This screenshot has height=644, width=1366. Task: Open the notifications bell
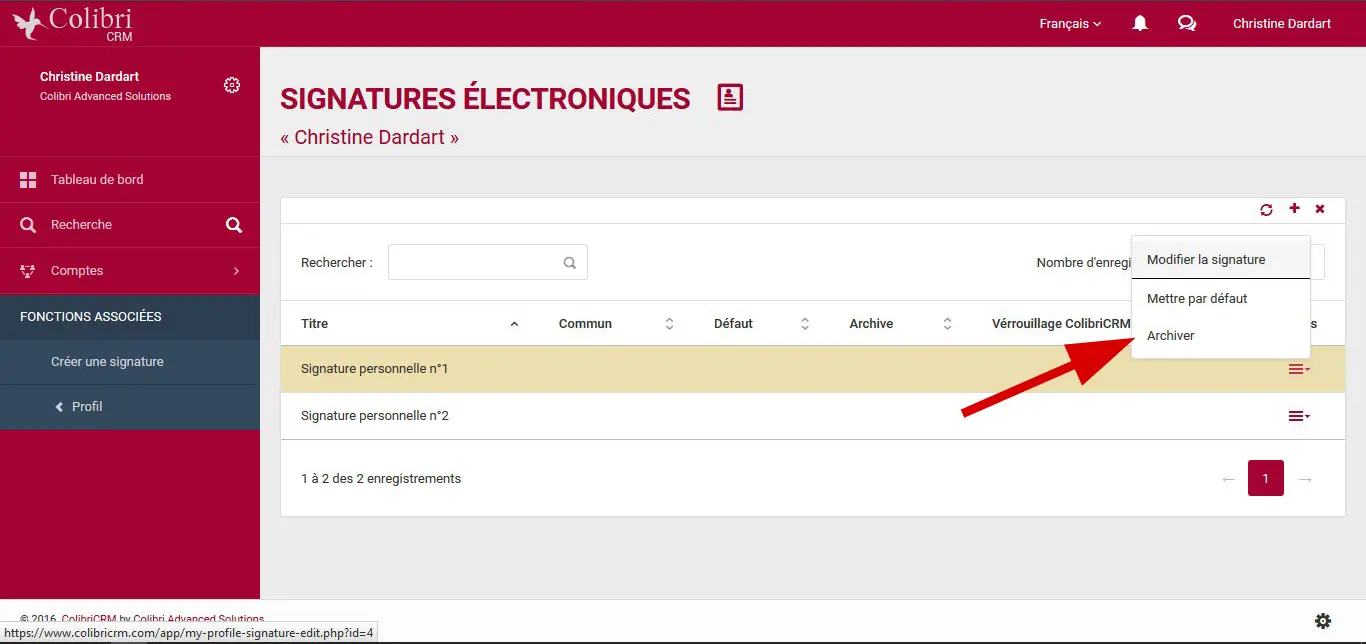pyautogui.click(x=1140, y=23)
